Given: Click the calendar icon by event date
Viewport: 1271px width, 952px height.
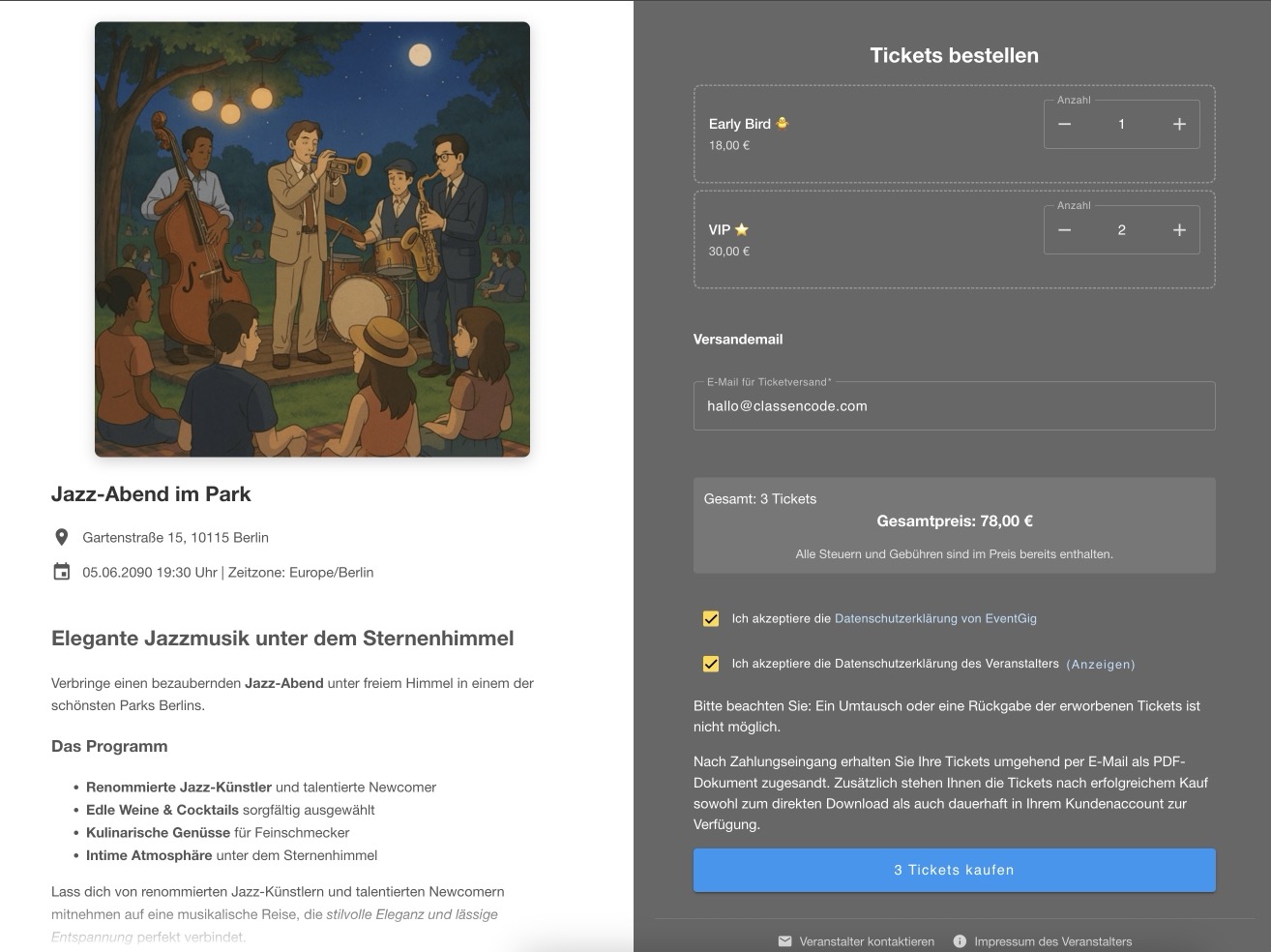Looking at the screenshot, I should click(61, 572).
